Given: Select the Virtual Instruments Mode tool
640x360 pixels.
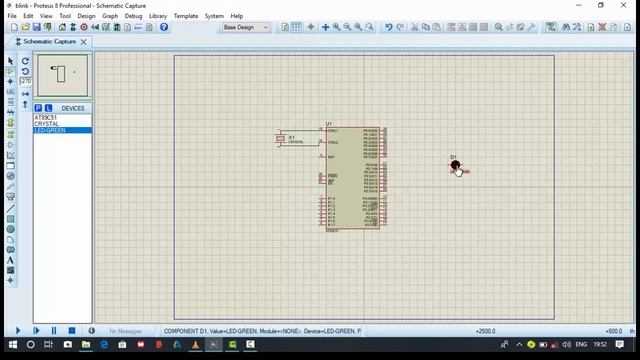Looking at the screenshot, I should coord(11,197).
